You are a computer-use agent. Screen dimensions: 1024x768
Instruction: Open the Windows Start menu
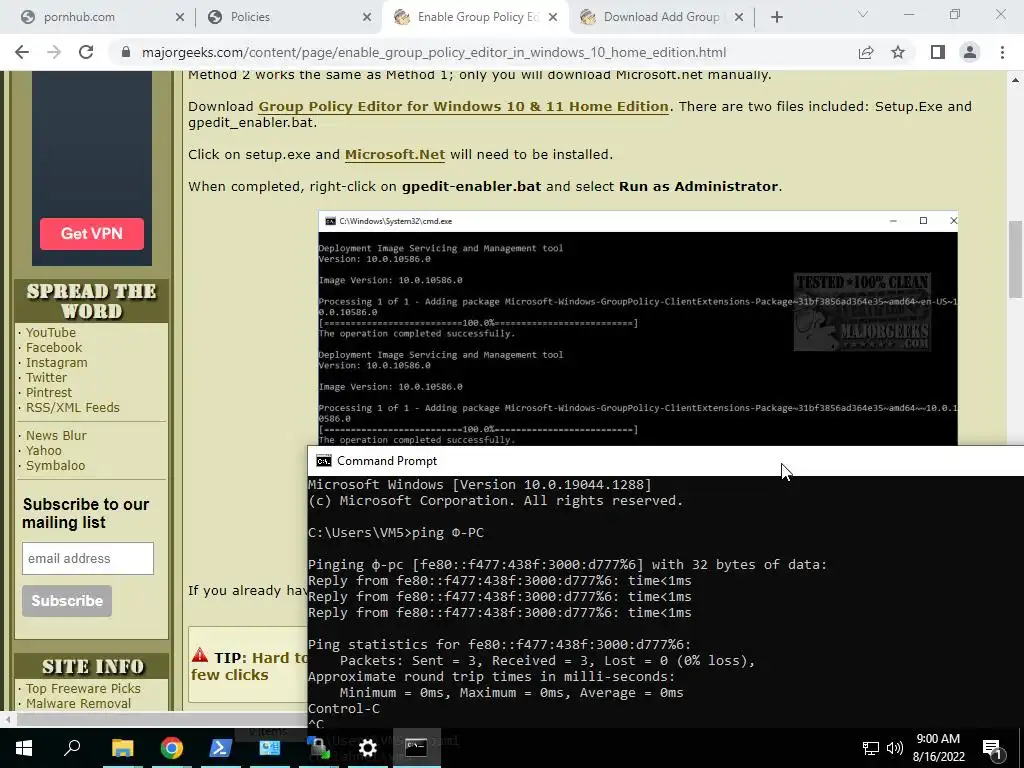point(24,748)
